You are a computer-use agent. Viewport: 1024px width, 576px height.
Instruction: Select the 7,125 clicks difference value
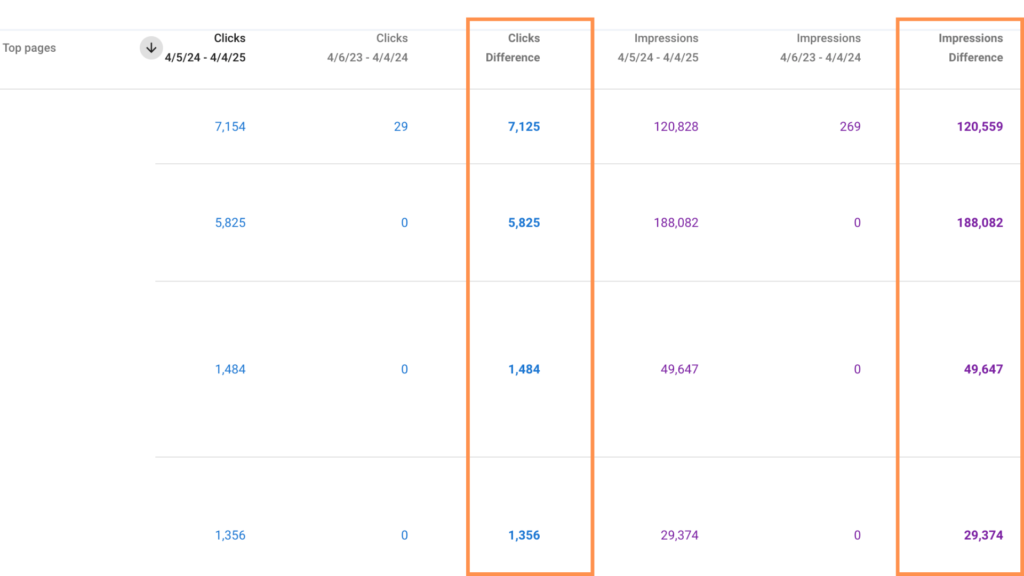tap(524, 127)
